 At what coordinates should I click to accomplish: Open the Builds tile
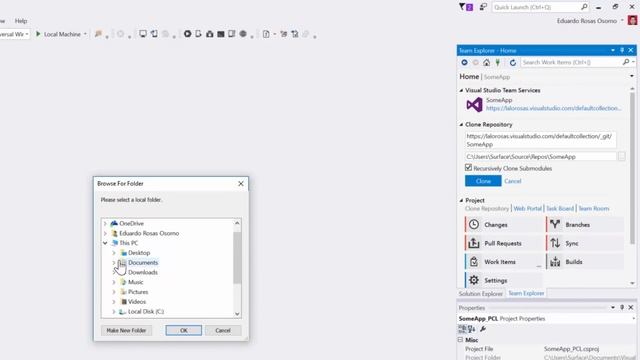pos(584,262)
